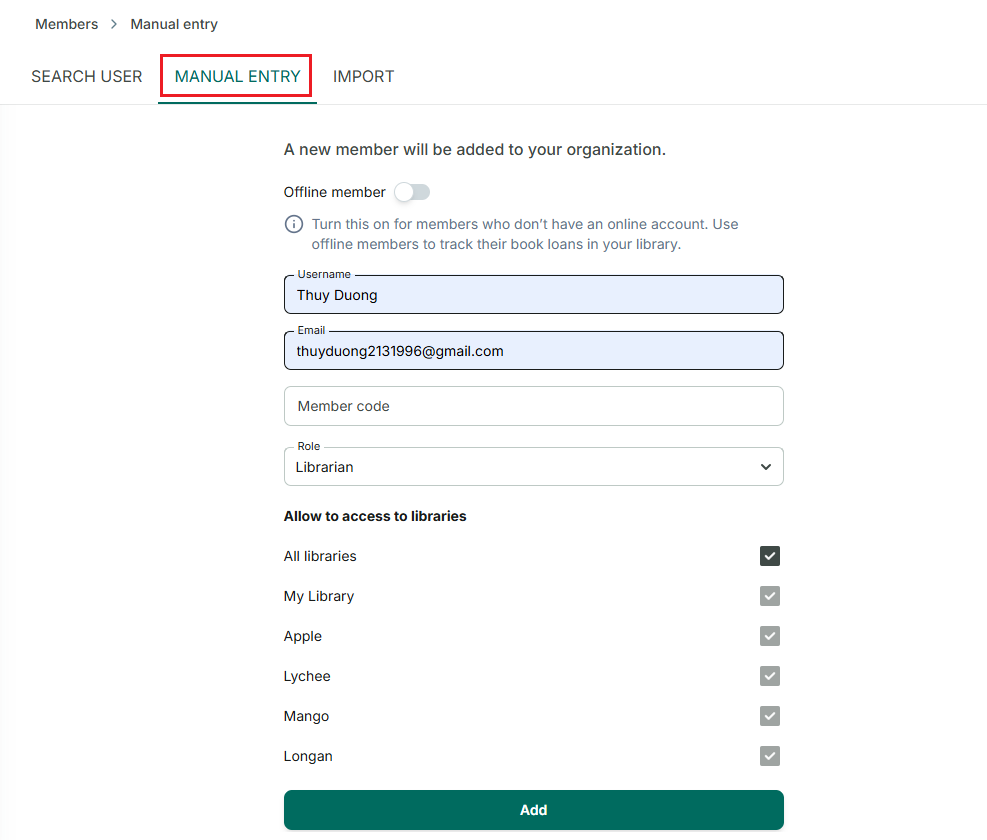Toggle the Offline member switch

(x=412, y=192)
